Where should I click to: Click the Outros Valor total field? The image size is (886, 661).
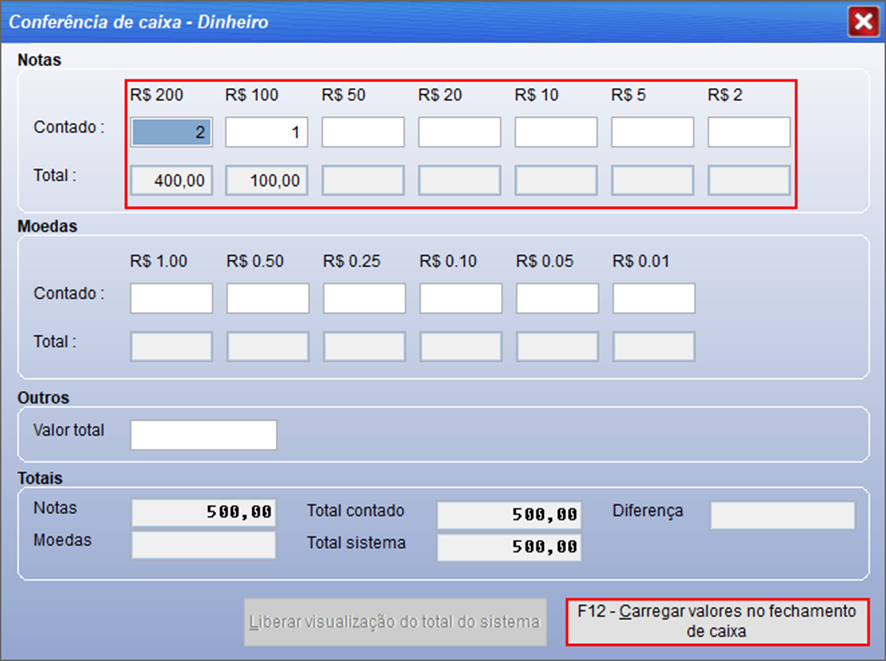(203, 435)
